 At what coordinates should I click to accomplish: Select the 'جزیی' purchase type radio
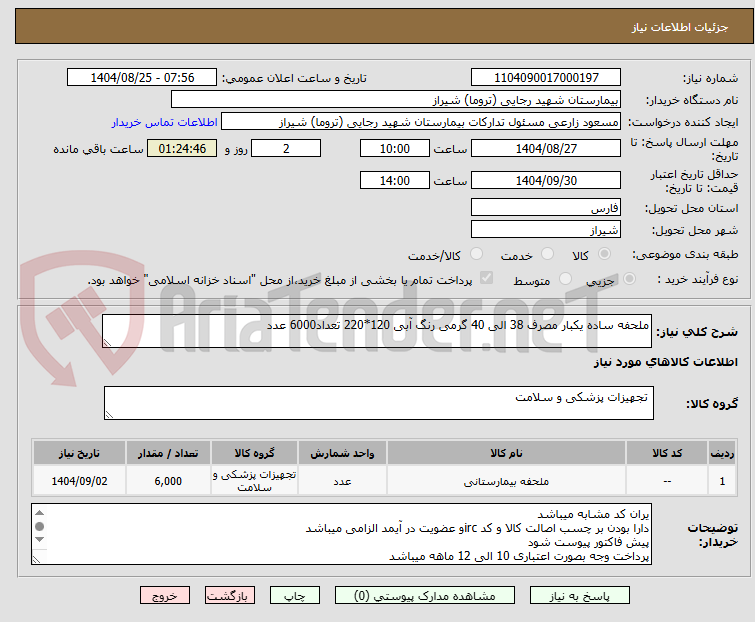[x=629, y=279]
